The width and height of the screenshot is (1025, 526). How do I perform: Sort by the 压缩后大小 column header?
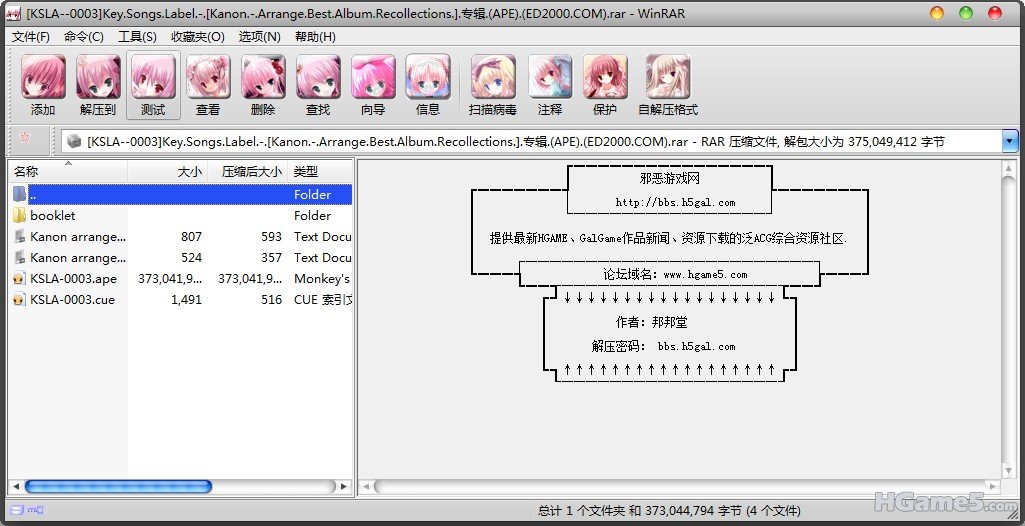247,171
